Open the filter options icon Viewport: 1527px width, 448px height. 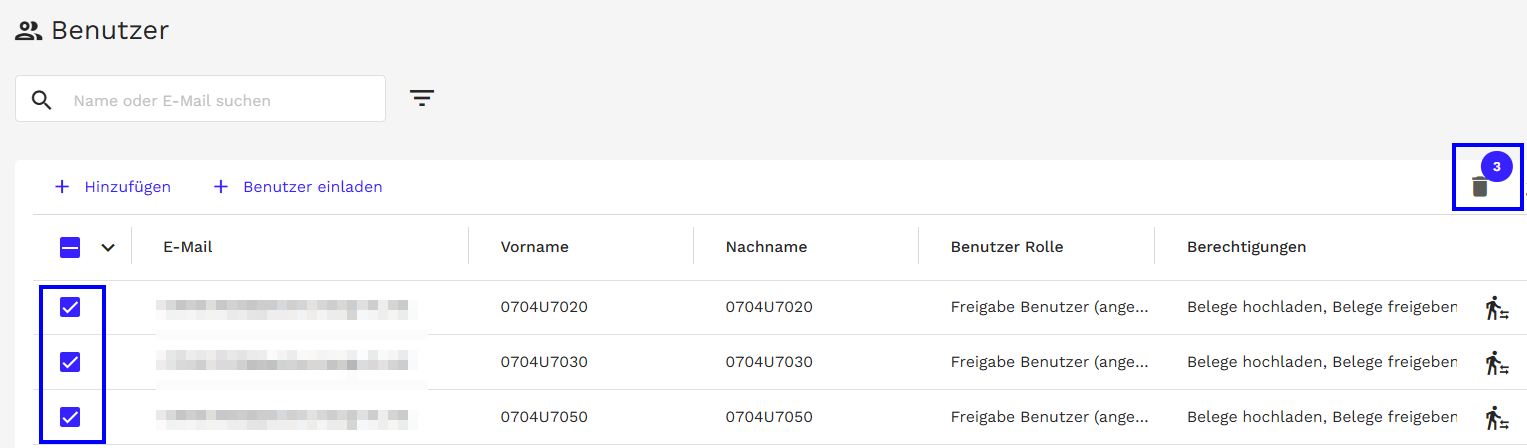[422, 98]
